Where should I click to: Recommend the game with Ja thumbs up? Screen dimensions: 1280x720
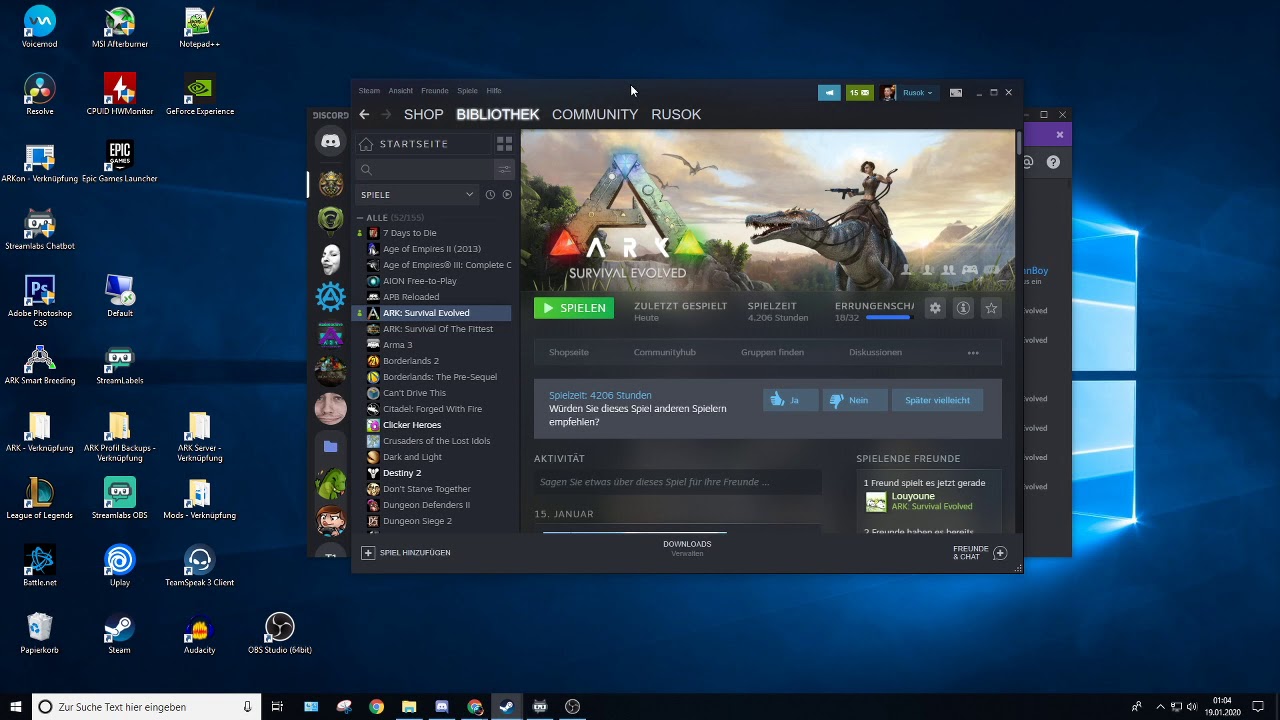click(789, 400)
